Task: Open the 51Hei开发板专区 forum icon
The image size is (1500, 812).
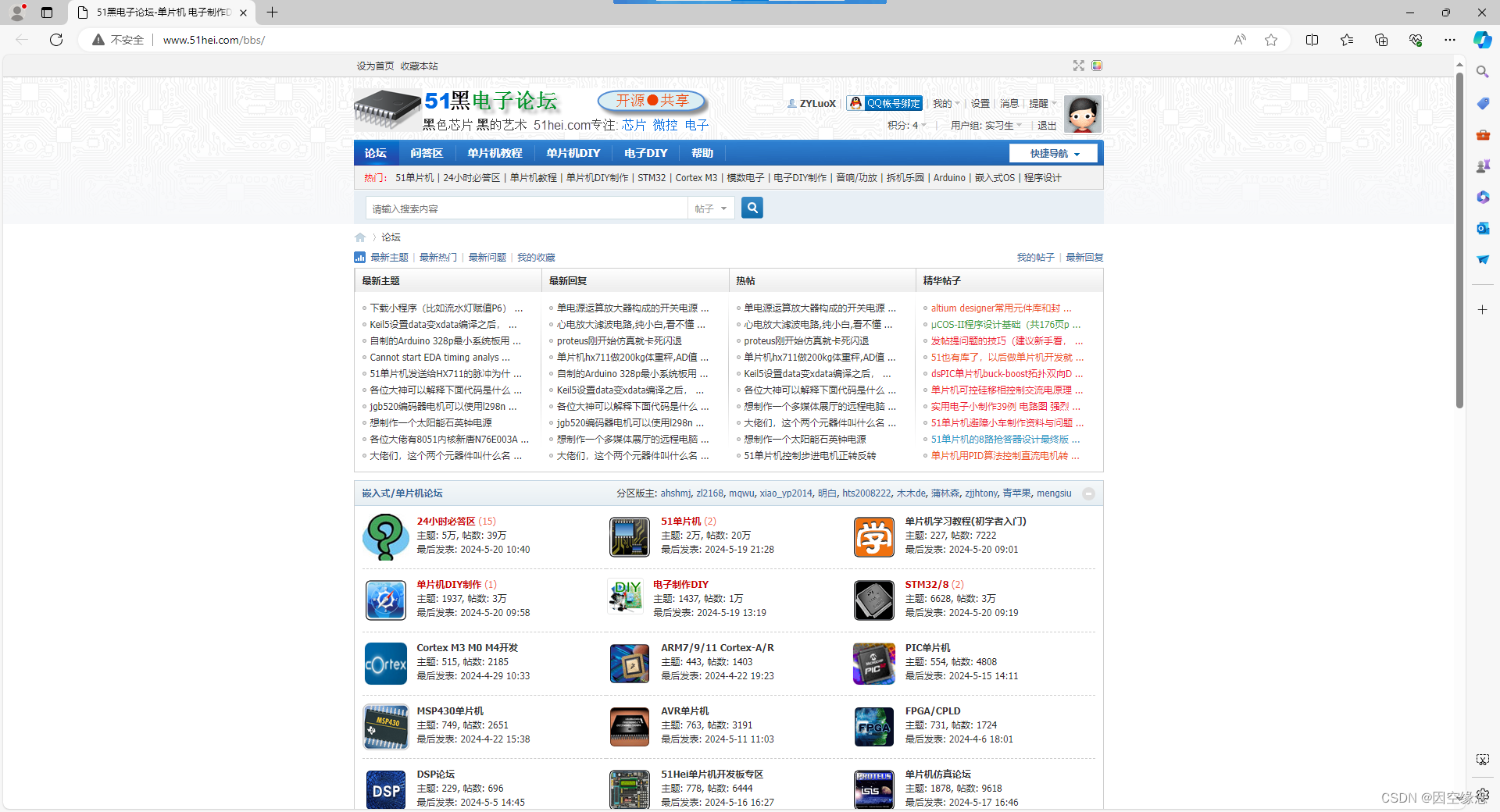Action: click(x=630, y=789)
